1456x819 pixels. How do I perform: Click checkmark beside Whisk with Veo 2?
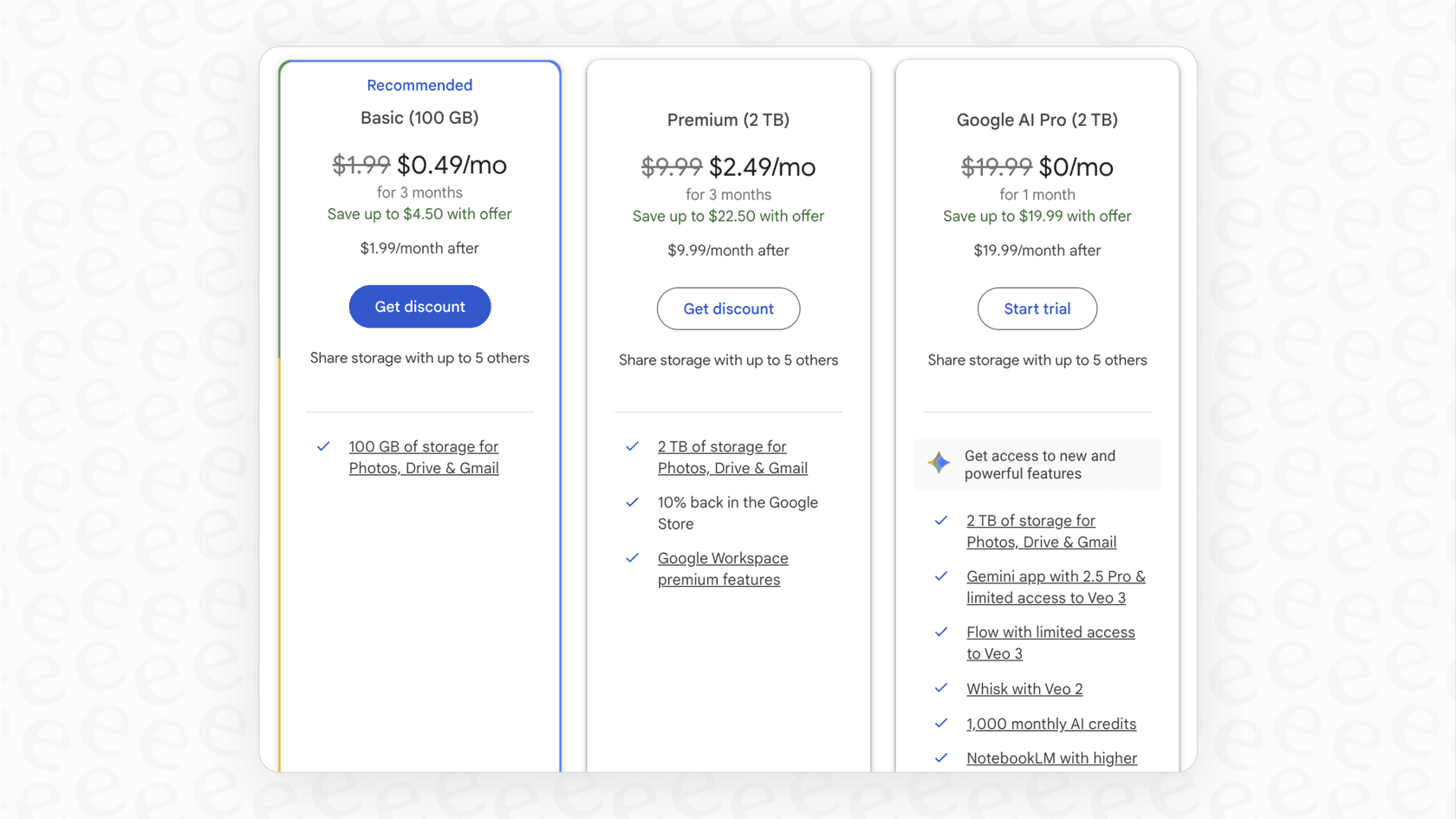click(x=941, y=688)
